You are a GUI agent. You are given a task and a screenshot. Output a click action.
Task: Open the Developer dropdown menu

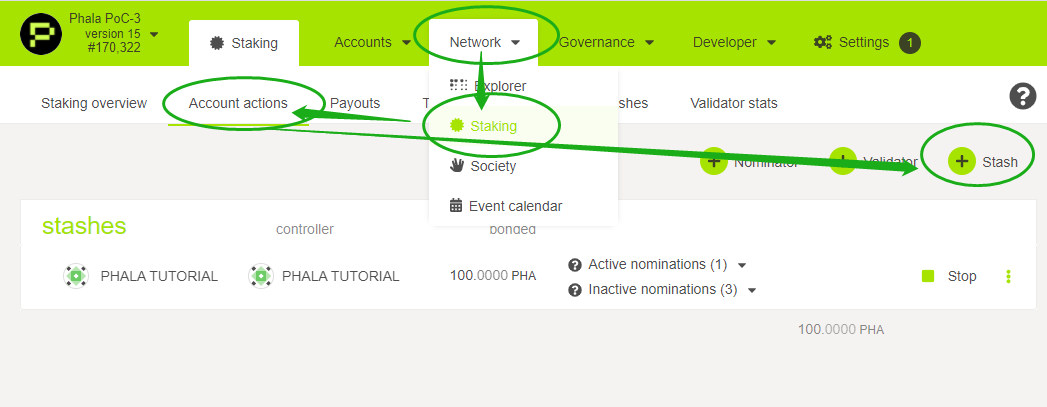click(734, 42)
